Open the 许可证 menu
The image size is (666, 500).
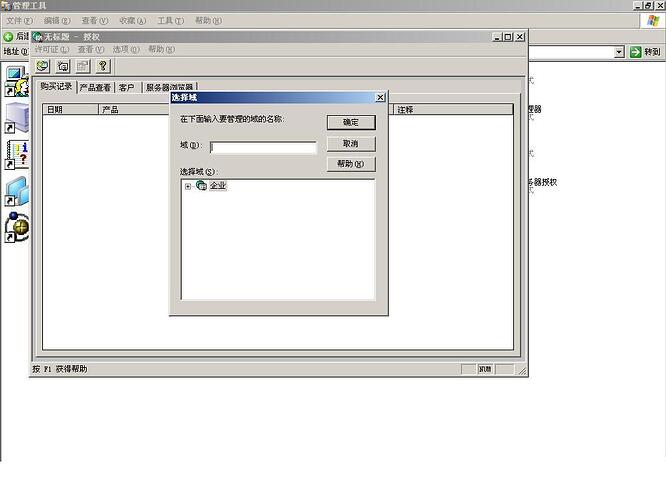(x=52, y=50)
